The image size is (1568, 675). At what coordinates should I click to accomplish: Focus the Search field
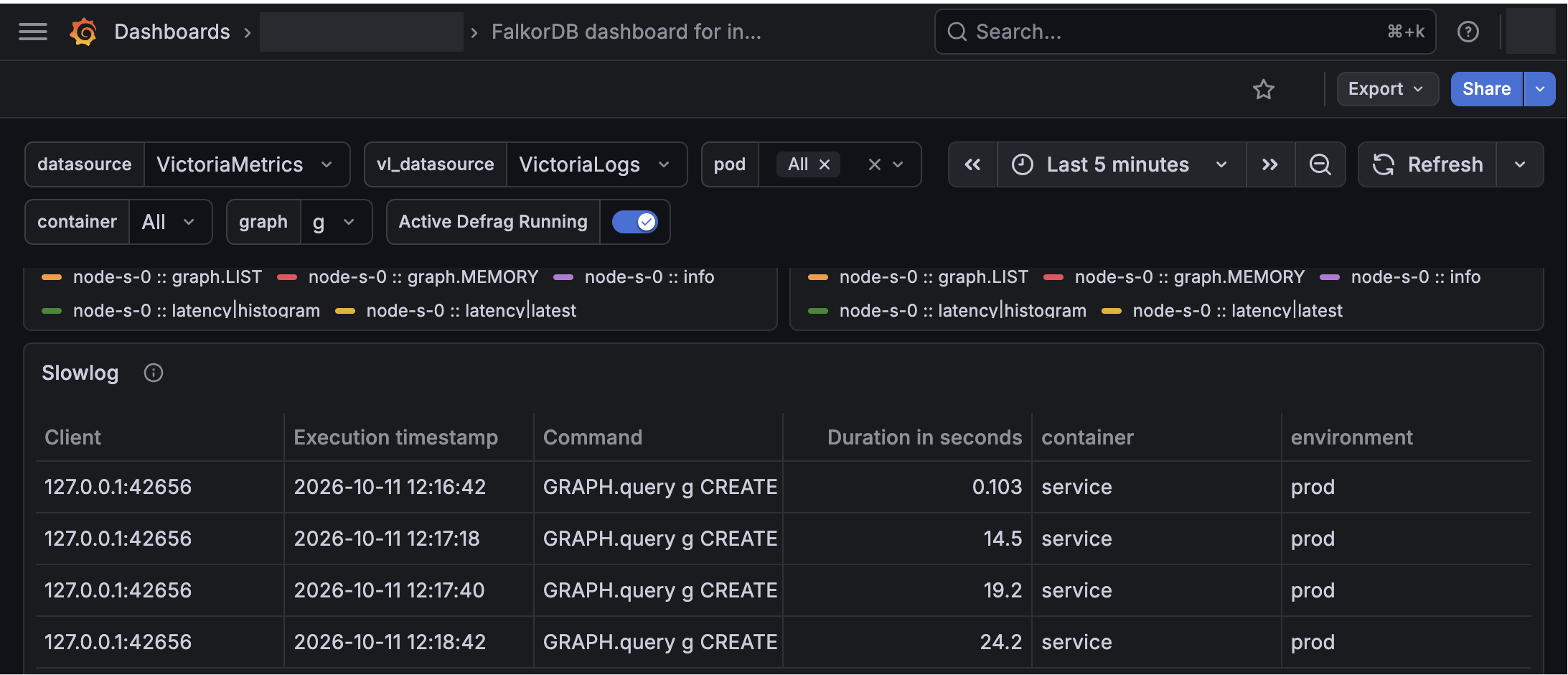coord(1185,32)
